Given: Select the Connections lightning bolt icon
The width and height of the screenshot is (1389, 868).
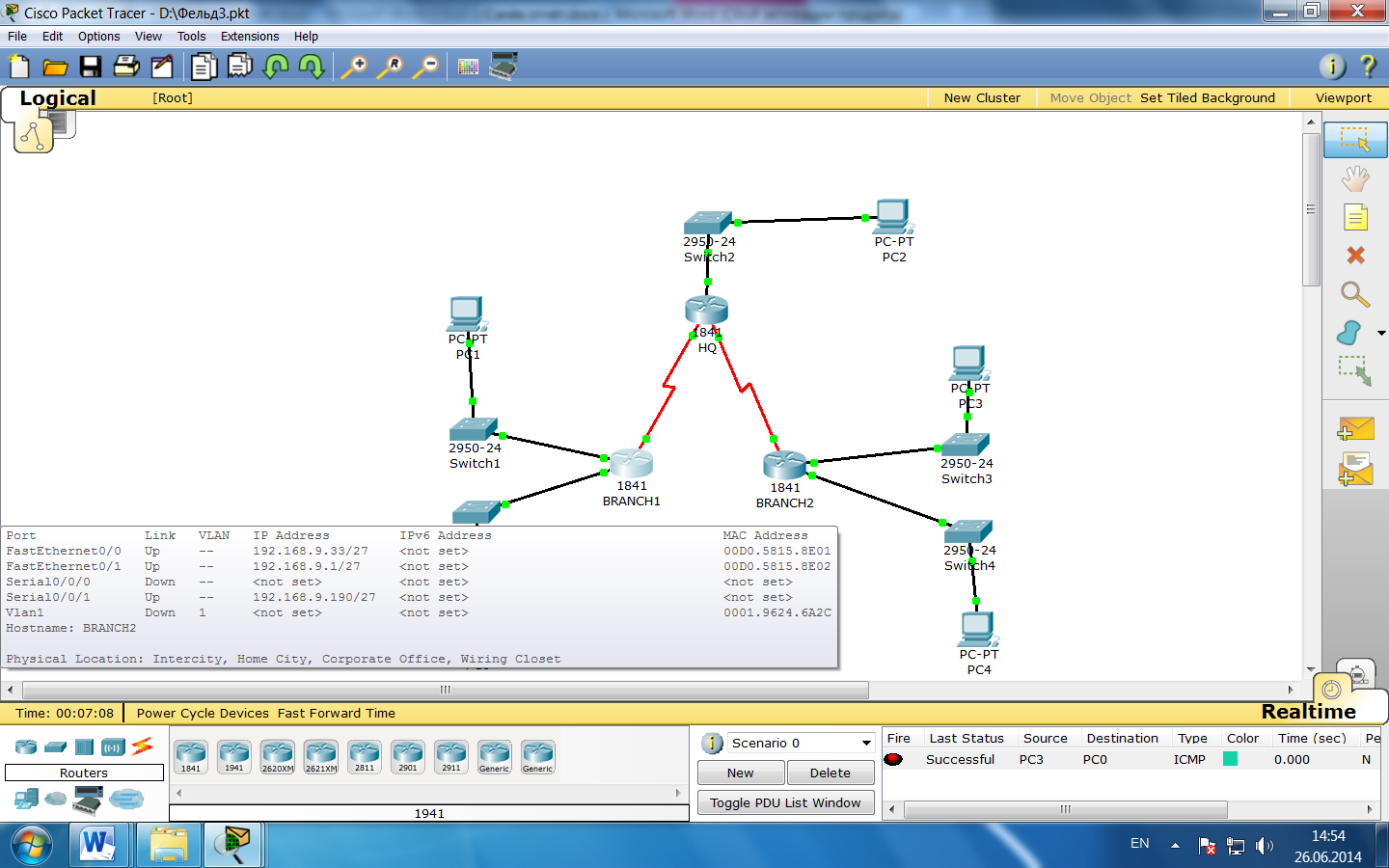Looking at the screenshot, I should tap(143, 746).
